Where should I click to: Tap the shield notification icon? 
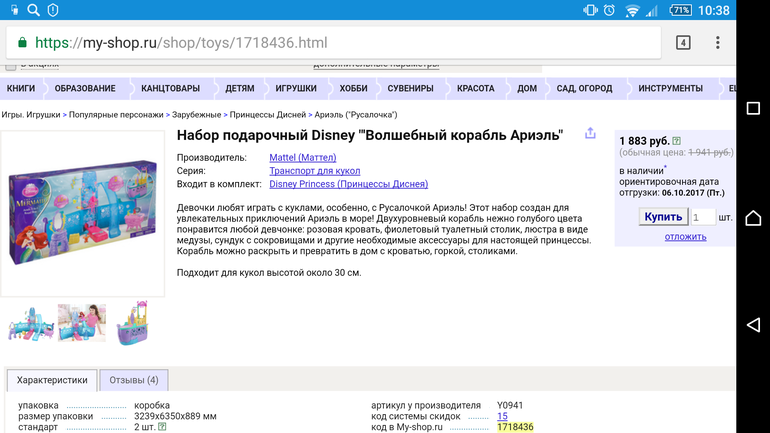tap(53, 10)
